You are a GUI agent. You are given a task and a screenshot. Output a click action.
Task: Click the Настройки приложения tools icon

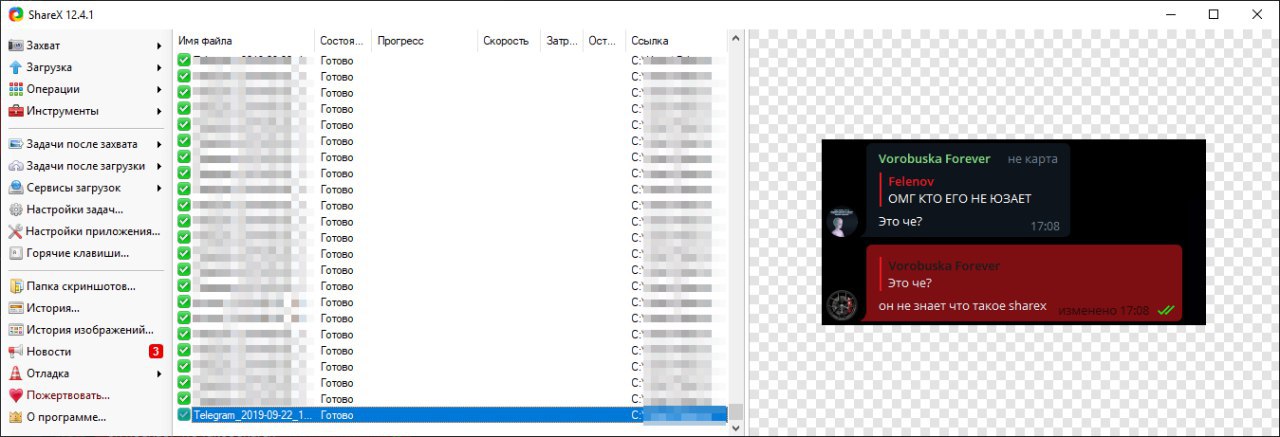point(16,231)
